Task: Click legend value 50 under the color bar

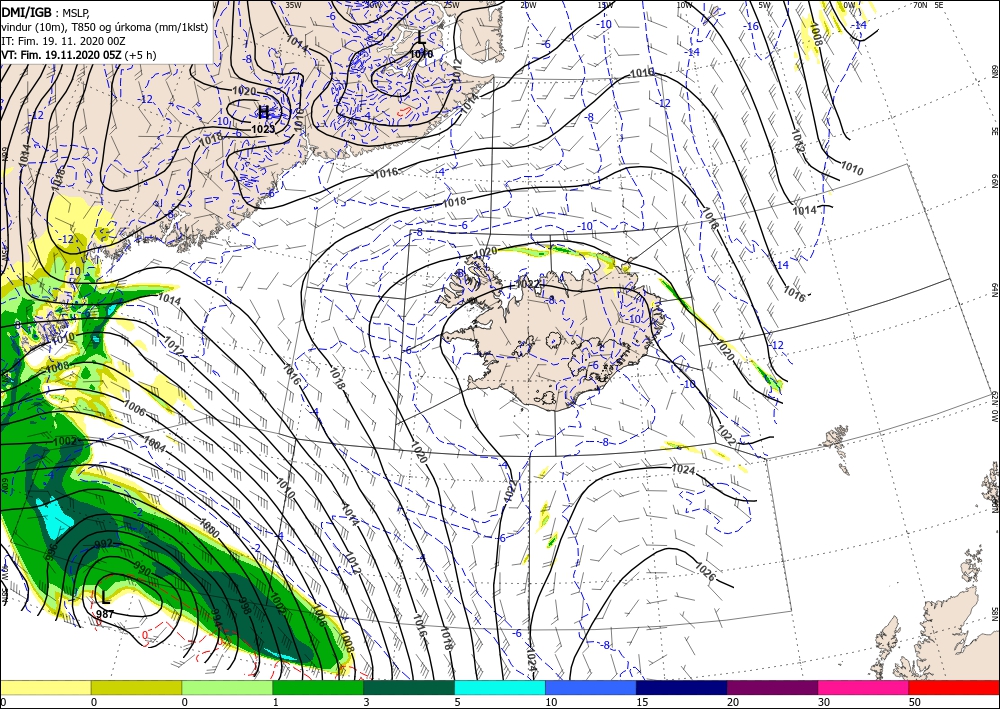Action: (915, 702)
